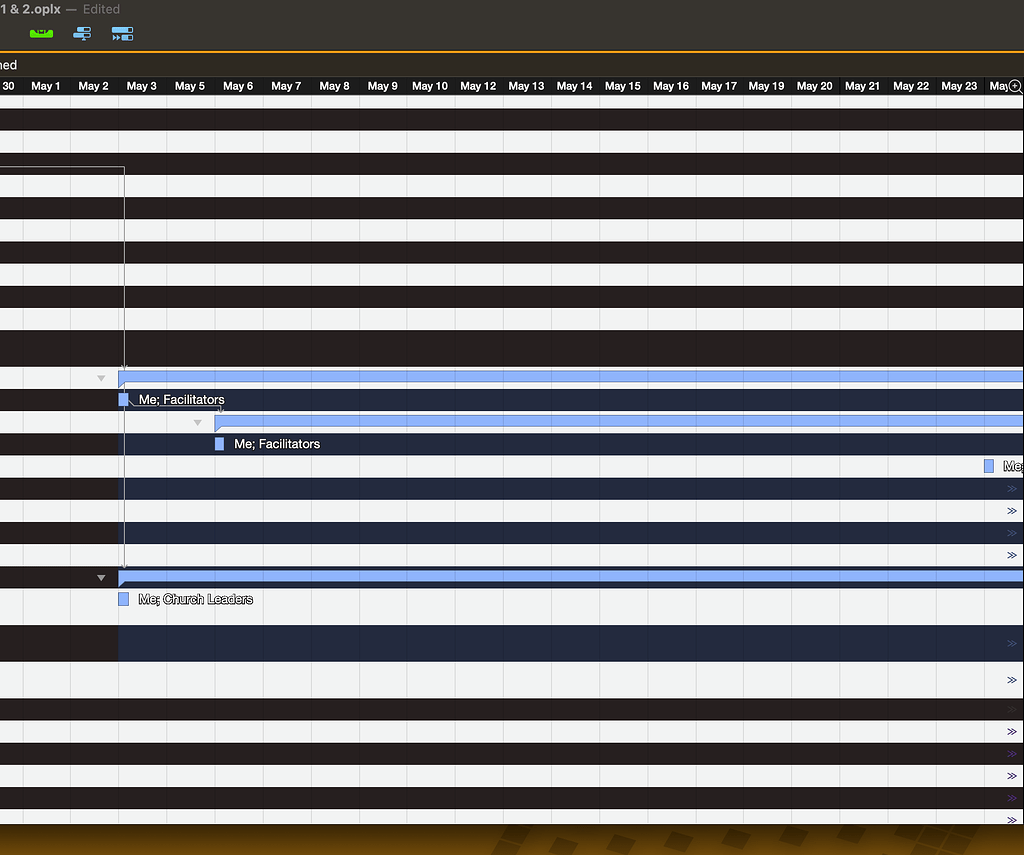The width and height of the screenshot is (1024, 855).
Task: Collapse the first task group's disclosure triangle
Action: point(101,378)
